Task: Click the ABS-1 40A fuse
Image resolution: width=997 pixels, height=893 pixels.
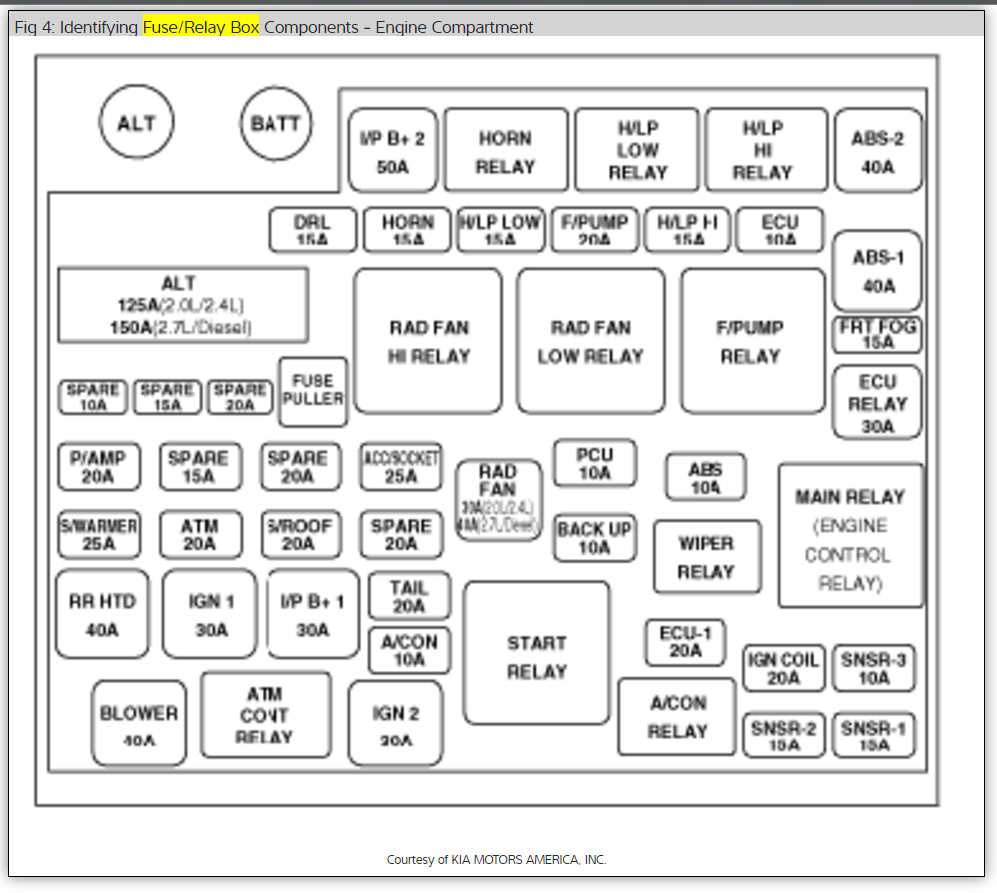Action: pos(877,272)
